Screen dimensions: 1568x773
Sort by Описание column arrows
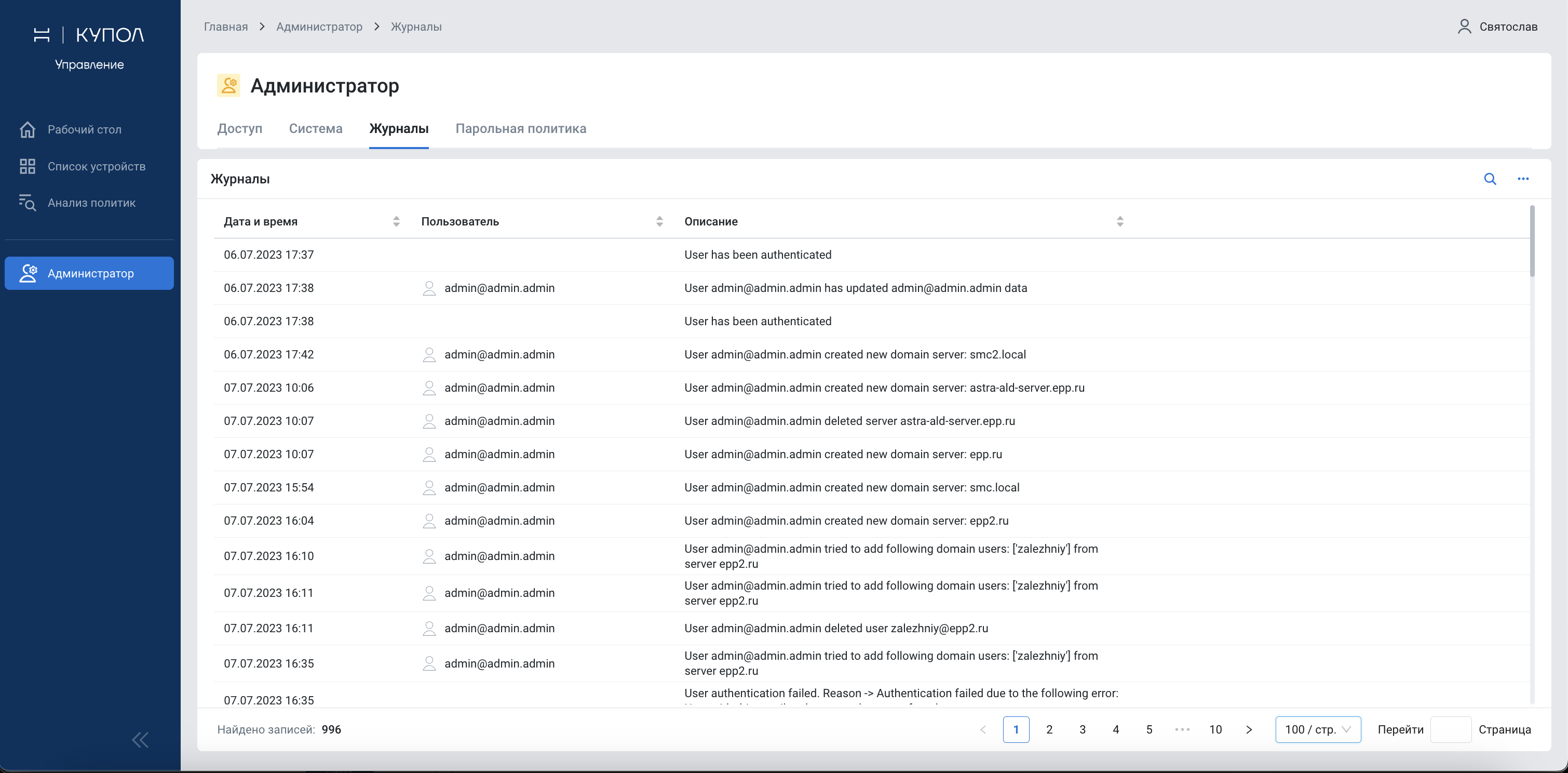point(1120,222)
